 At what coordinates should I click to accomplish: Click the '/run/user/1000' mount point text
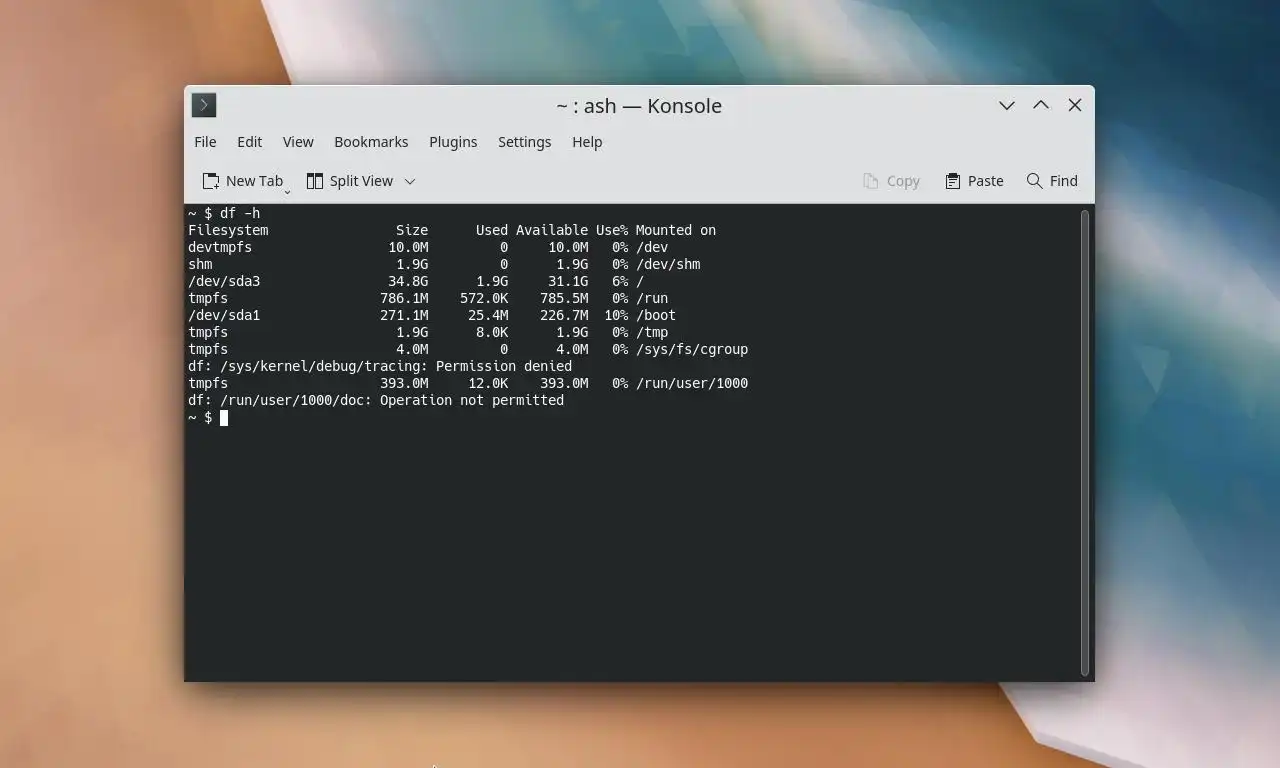tap(692, 383)
